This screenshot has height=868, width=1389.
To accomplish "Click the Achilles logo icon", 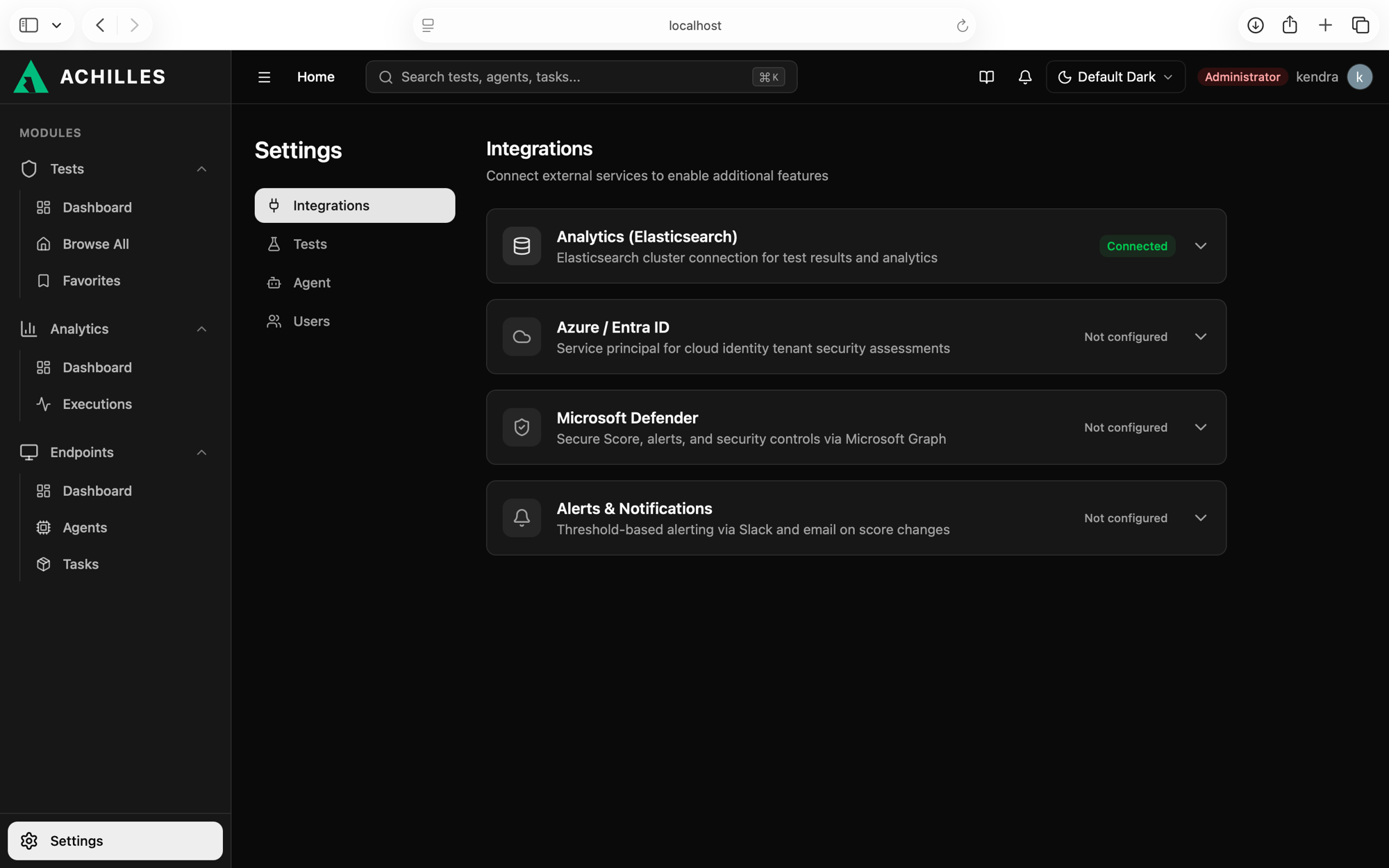I will pos(31,76).
